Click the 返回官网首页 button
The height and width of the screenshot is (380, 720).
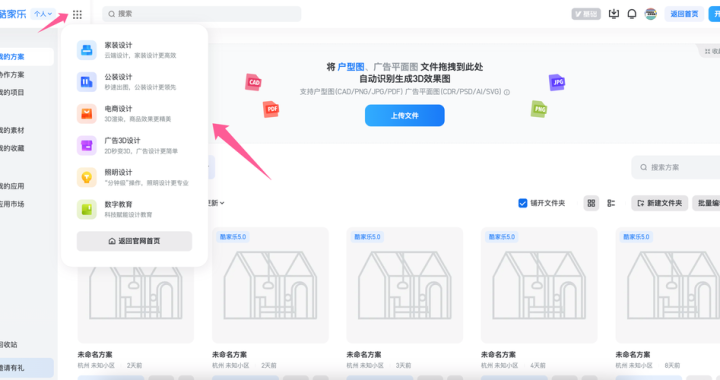pyautogui.click(x=134, y=241)
